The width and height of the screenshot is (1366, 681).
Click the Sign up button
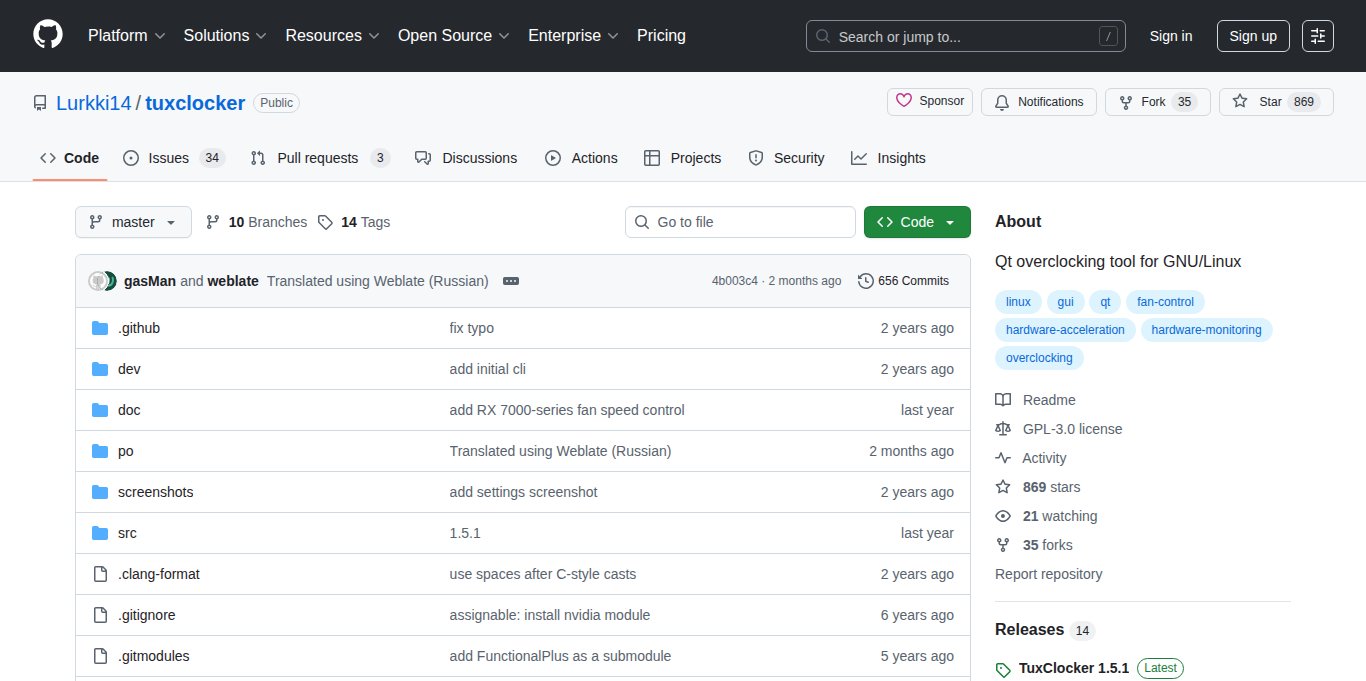pyautogui.click(x=1252, y=36)
